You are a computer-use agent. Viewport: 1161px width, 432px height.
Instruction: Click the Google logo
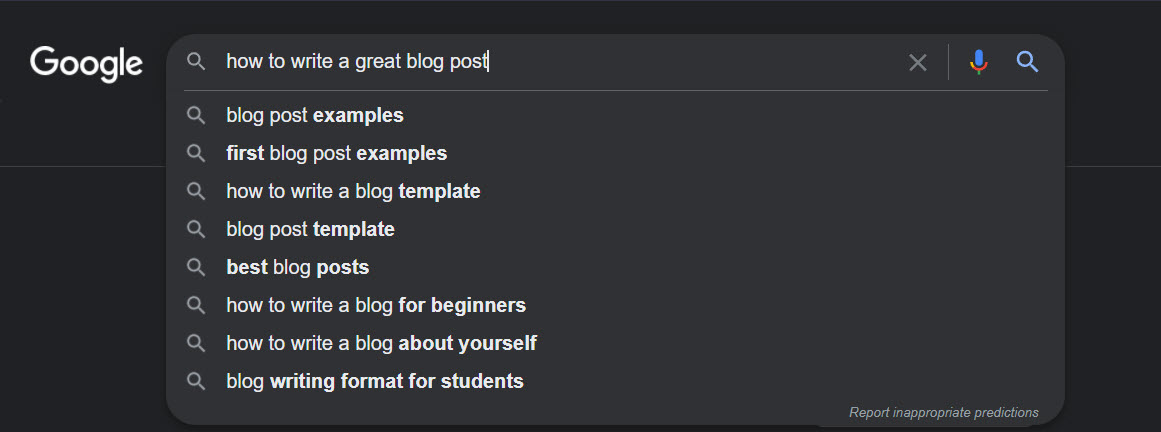[x=87, y=64]
